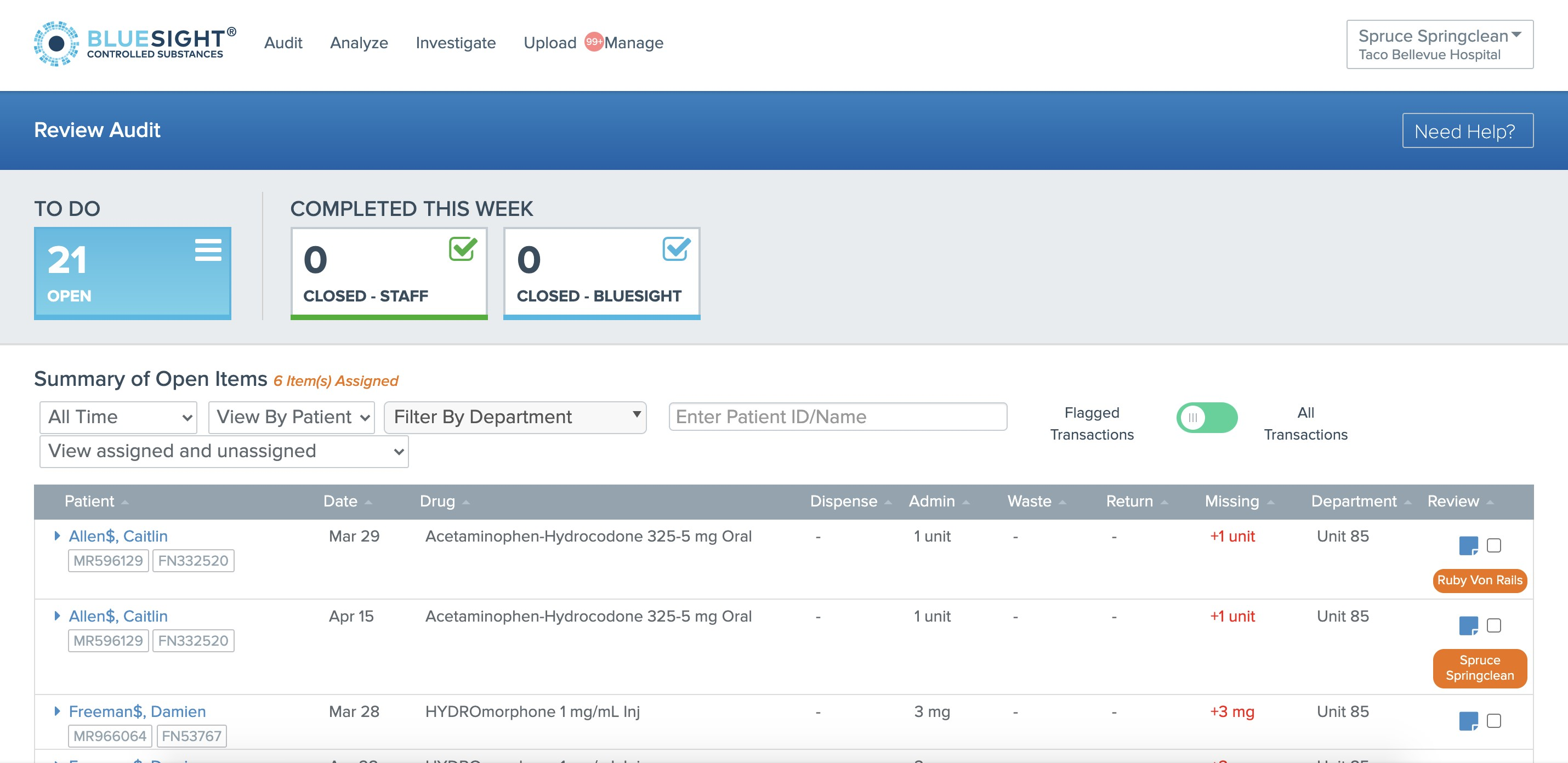Sort table by Missing column

tap(1231, 502)
